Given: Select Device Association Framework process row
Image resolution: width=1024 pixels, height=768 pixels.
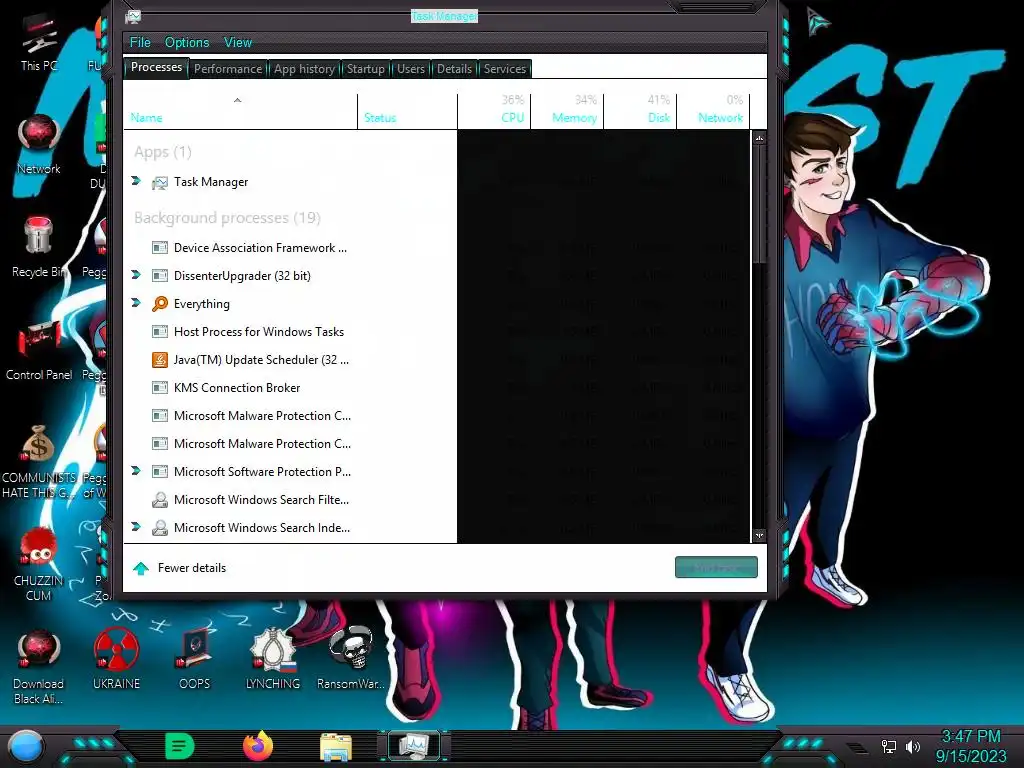Looking at the screenshot, I should [437, 248].
